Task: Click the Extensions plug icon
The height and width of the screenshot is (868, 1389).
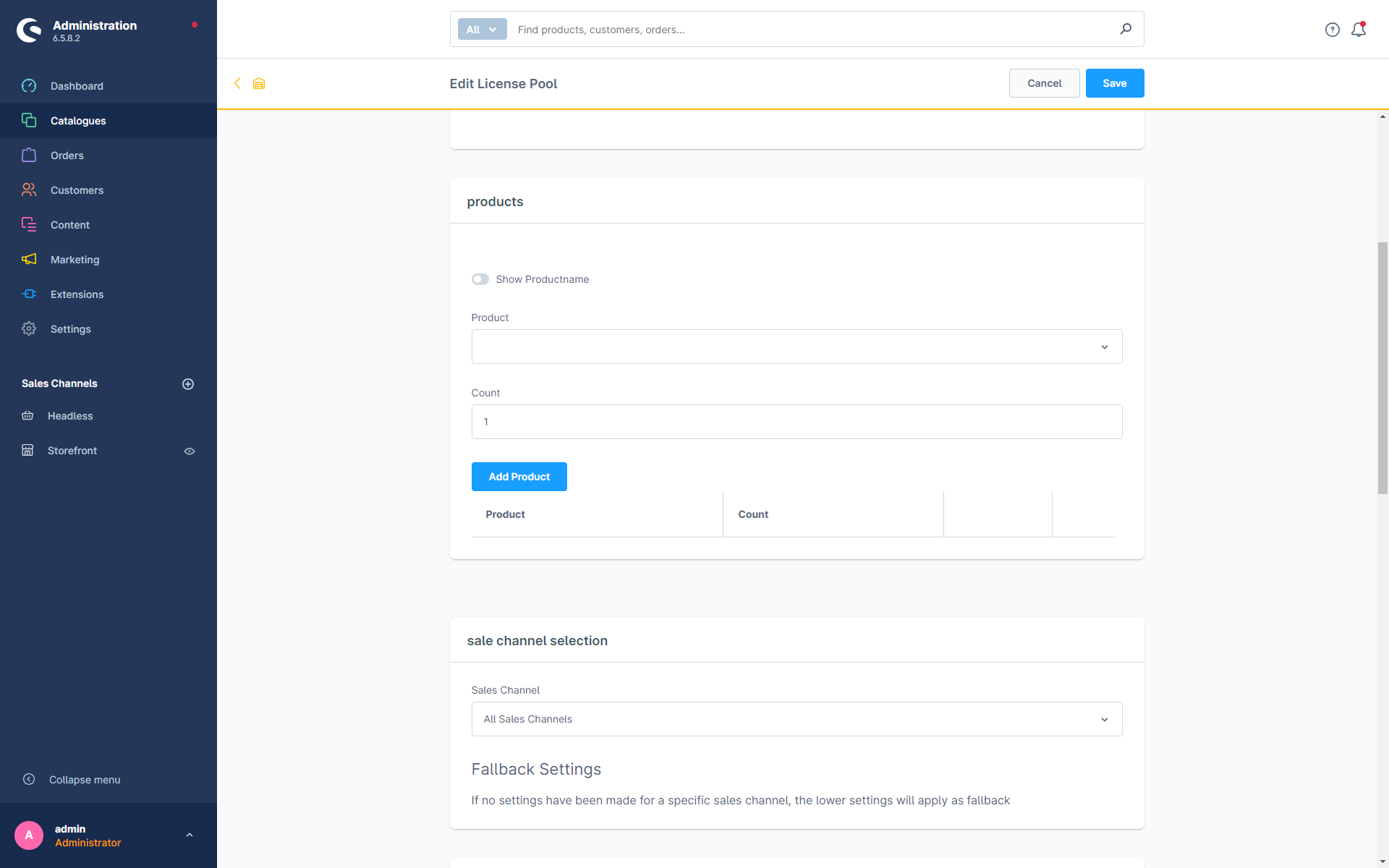Action: pos(29,294)
